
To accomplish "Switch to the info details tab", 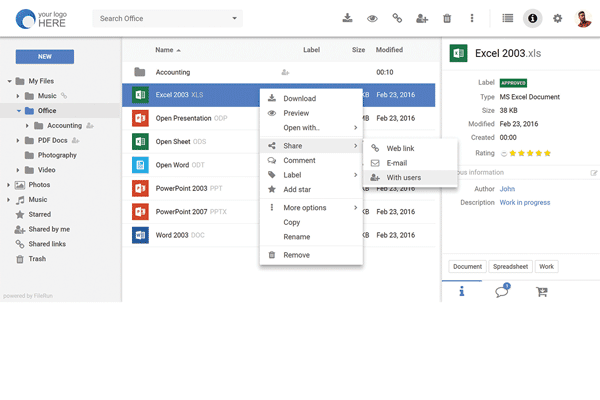I will coord(462,292).
